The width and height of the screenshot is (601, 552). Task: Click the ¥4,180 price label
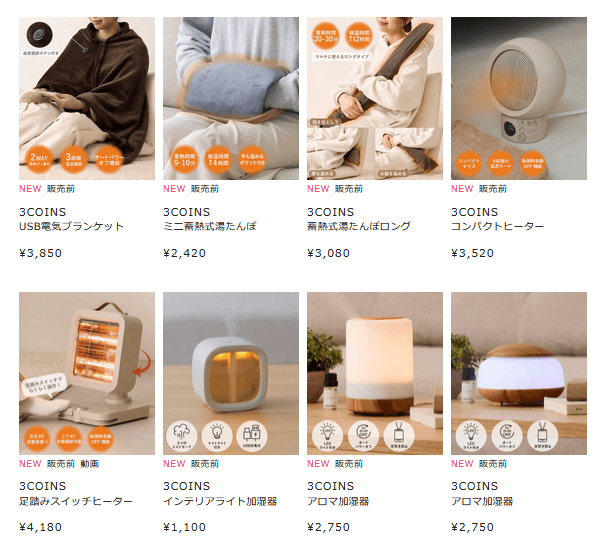(40, 527)
